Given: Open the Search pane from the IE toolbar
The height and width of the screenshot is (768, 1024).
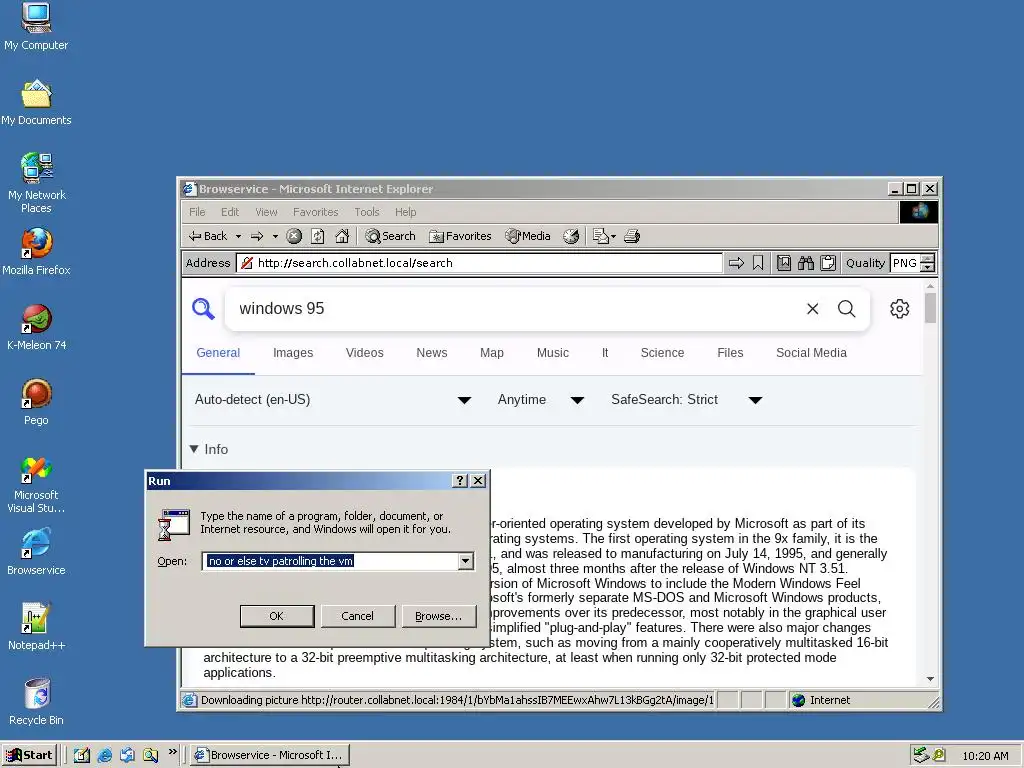Looking at the screenshot, I should [391, 236].
